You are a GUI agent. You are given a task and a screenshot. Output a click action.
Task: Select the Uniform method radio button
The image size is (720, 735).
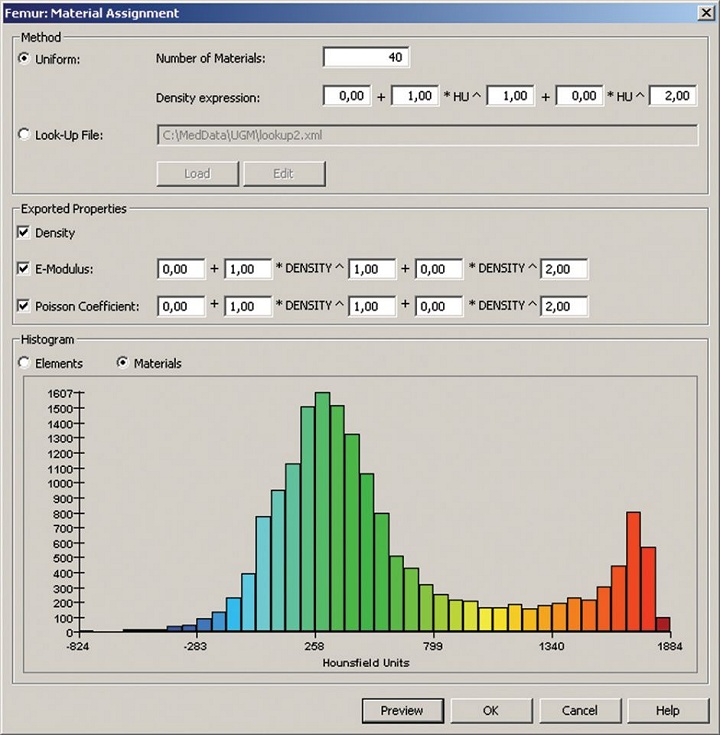pyautogui.click(x=25, y=59)
